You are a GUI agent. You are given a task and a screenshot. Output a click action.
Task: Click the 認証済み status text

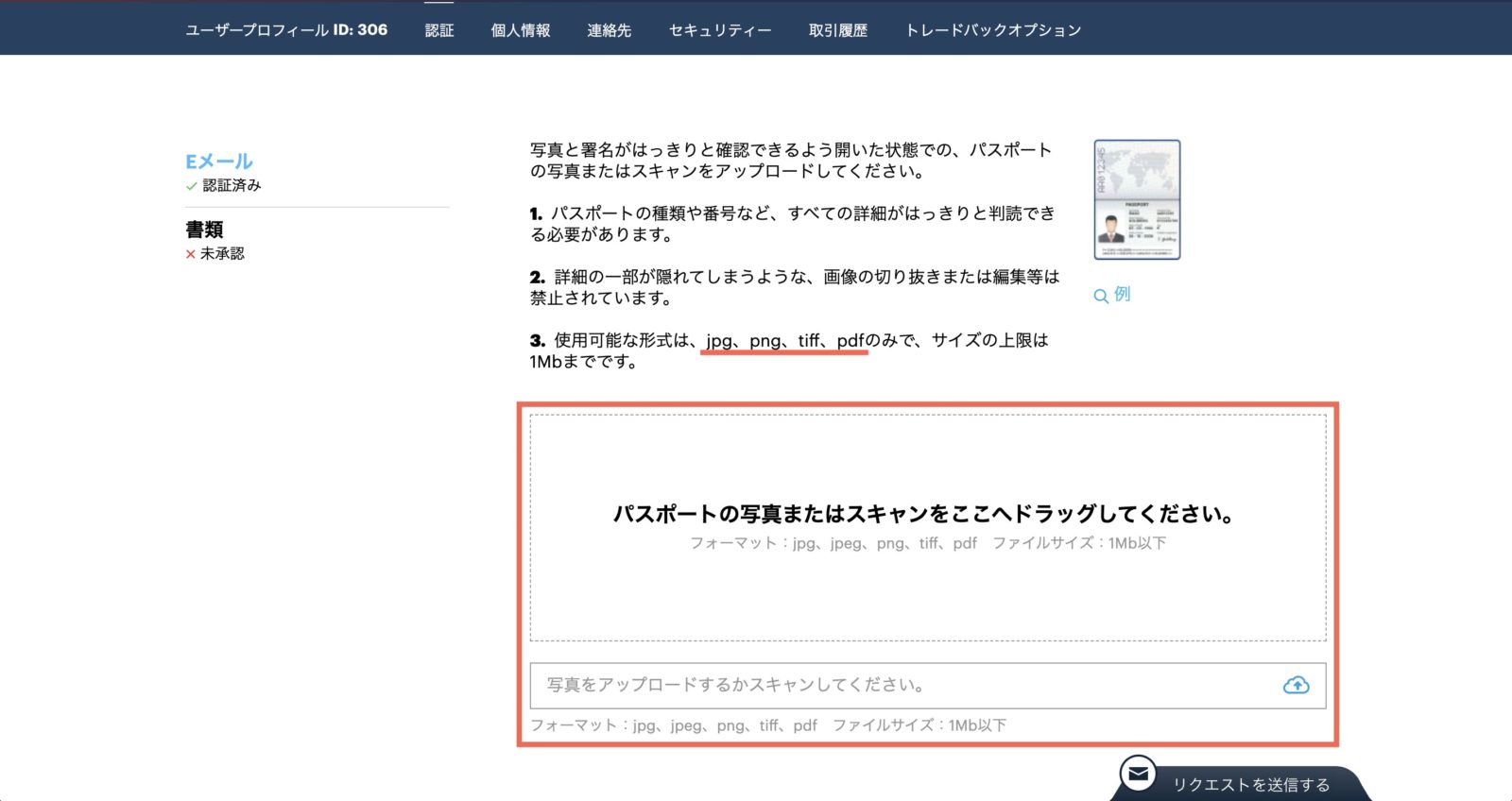tap(232, 186)
